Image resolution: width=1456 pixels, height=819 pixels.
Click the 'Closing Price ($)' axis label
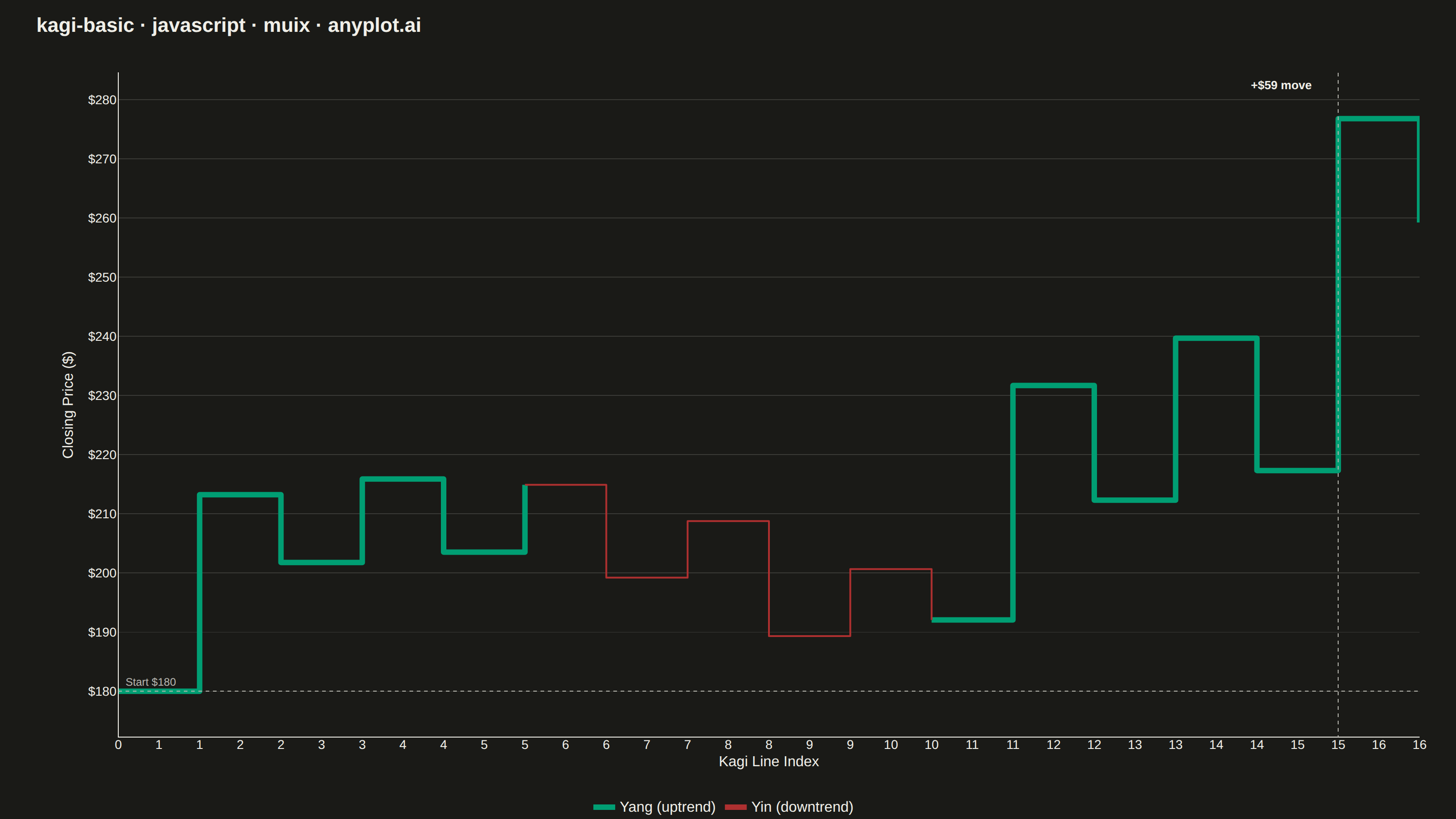coord(68,404)
